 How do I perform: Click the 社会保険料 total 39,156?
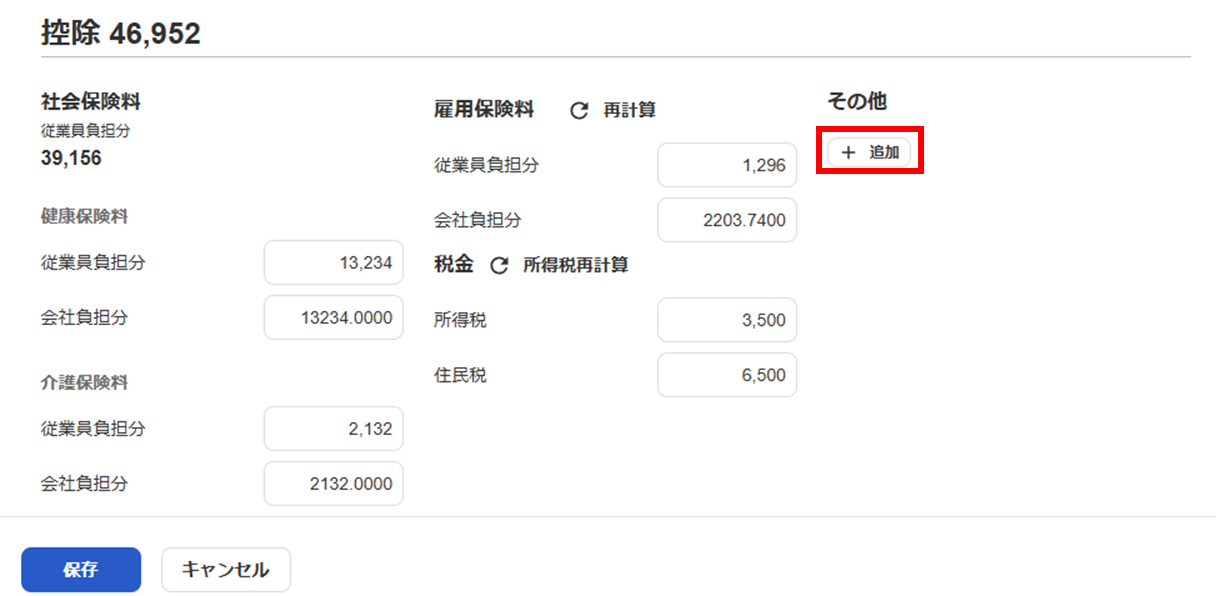pyautogui.click(x=71, y=158)
